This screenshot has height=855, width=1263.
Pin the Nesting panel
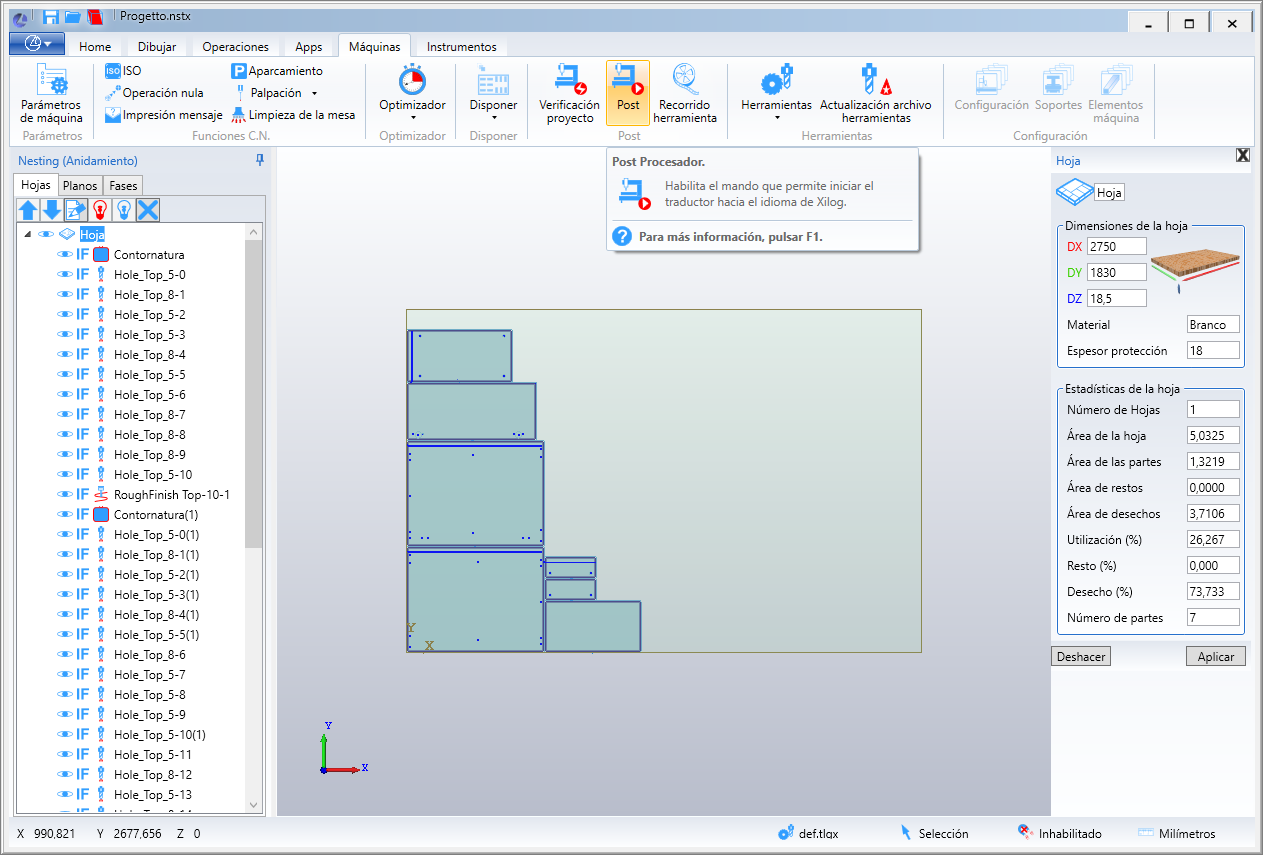click(x=260, y=160)
